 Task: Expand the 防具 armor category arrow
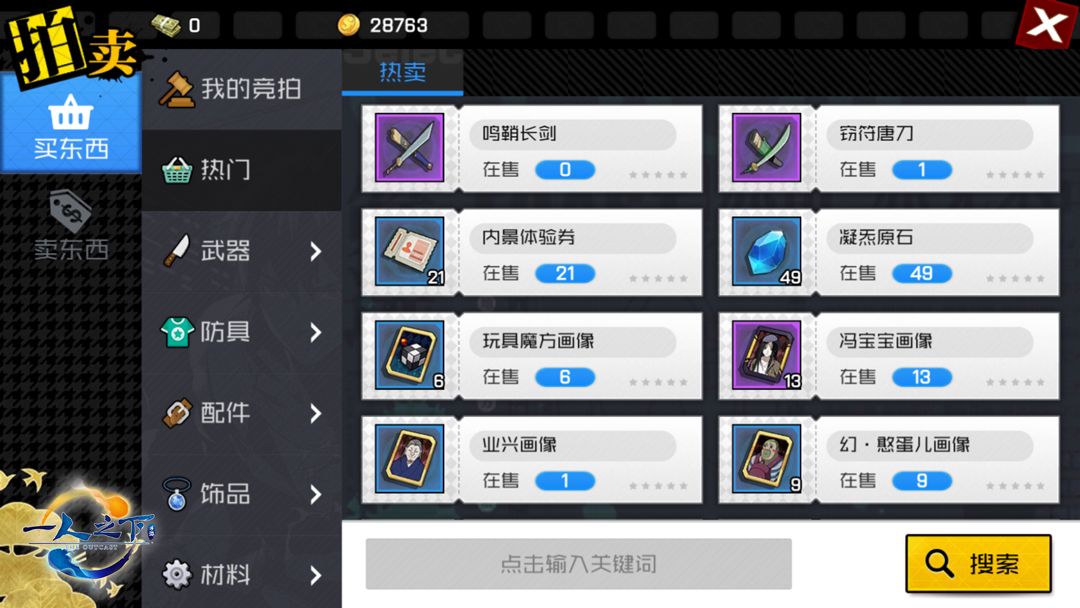coord(315,333)
